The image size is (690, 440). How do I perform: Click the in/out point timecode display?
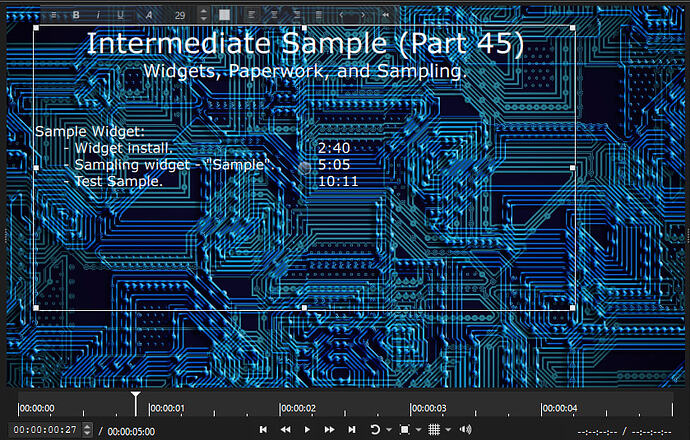pyautogui.click(x=624, y=432)
